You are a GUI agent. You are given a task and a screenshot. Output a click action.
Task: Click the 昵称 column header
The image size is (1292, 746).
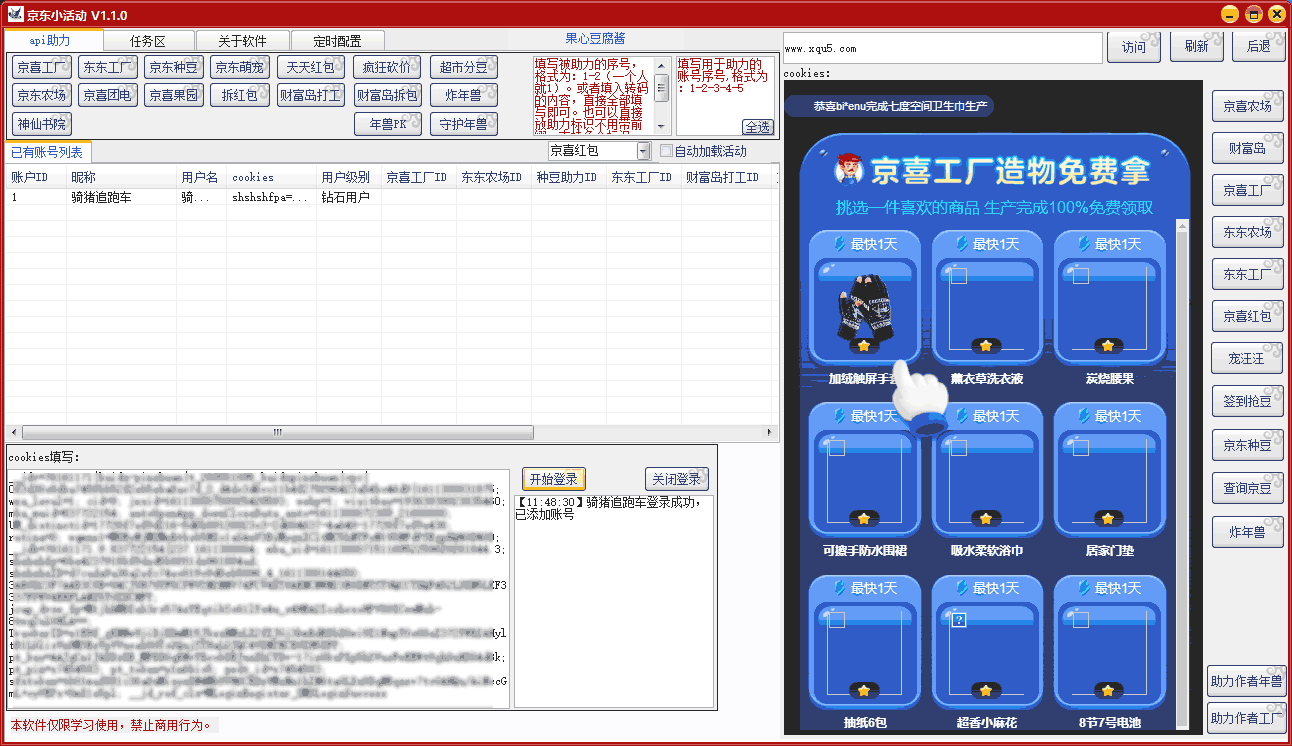click(121, 177)
